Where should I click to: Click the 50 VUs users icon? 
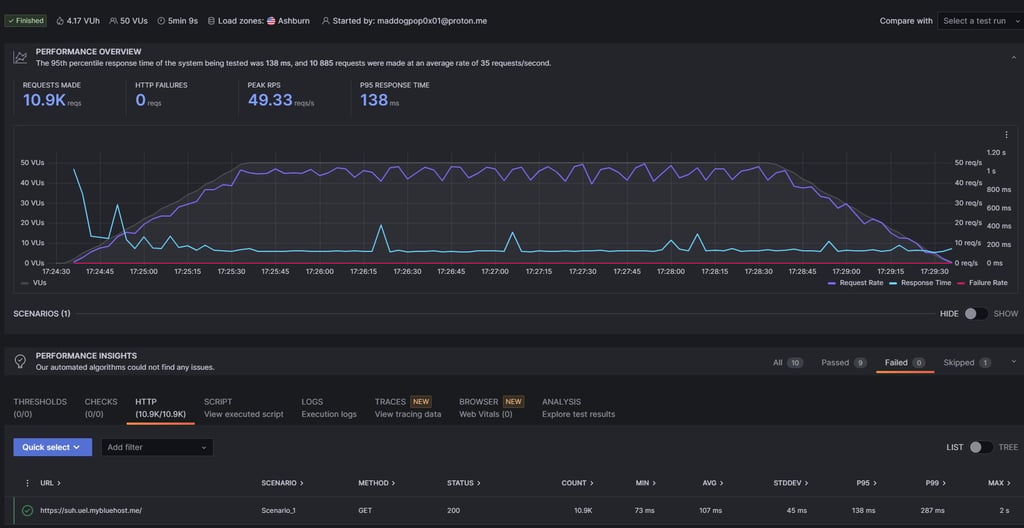(114, 21)
